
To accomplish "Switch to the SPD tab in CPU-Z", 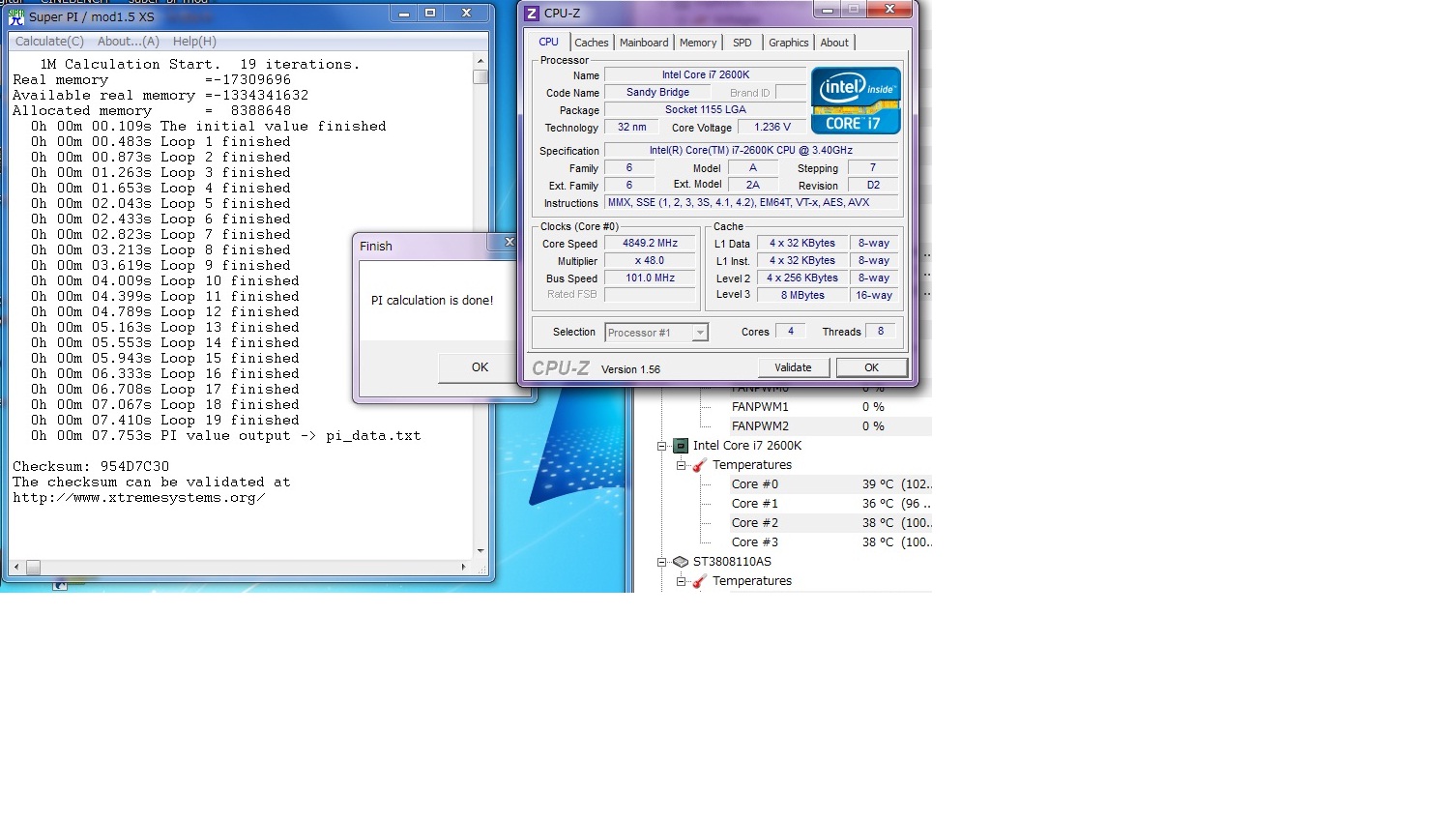I will pyautogui.click(x=743, y=43).
